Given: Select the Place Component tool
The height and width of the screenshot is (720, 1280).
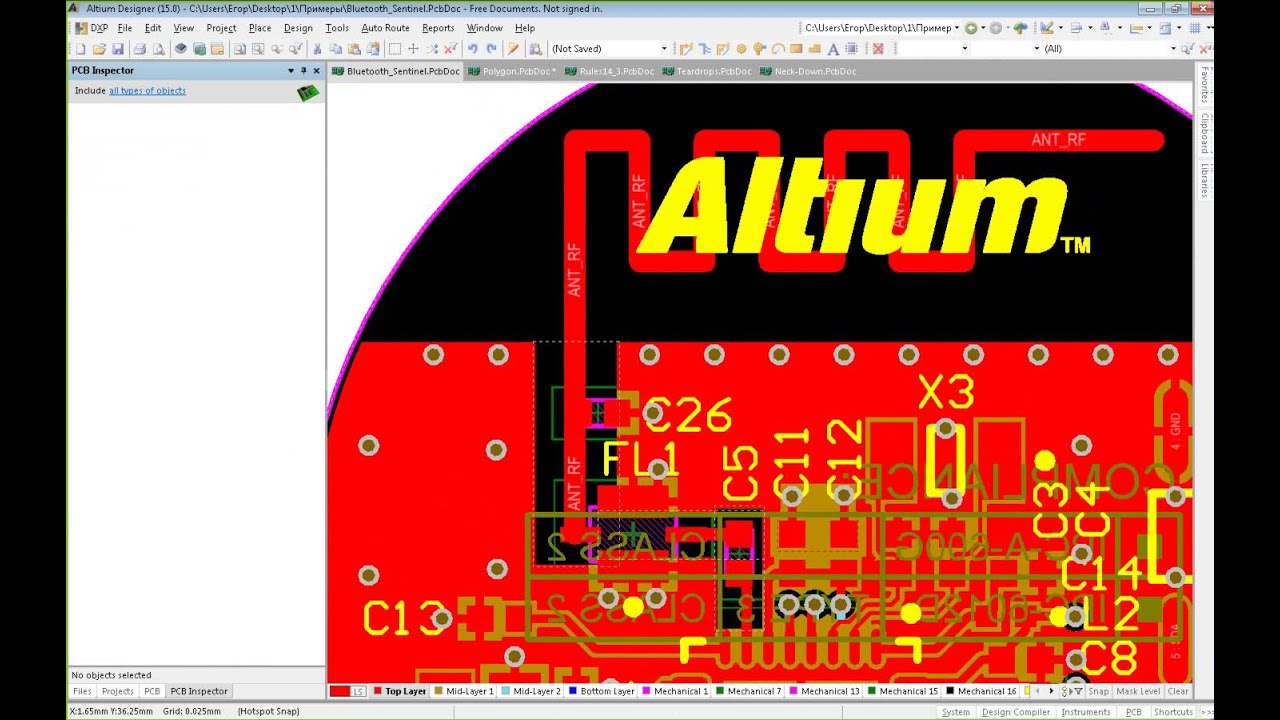Looking at the screenshot, I should pyautogui.click(x=852, y=48).
